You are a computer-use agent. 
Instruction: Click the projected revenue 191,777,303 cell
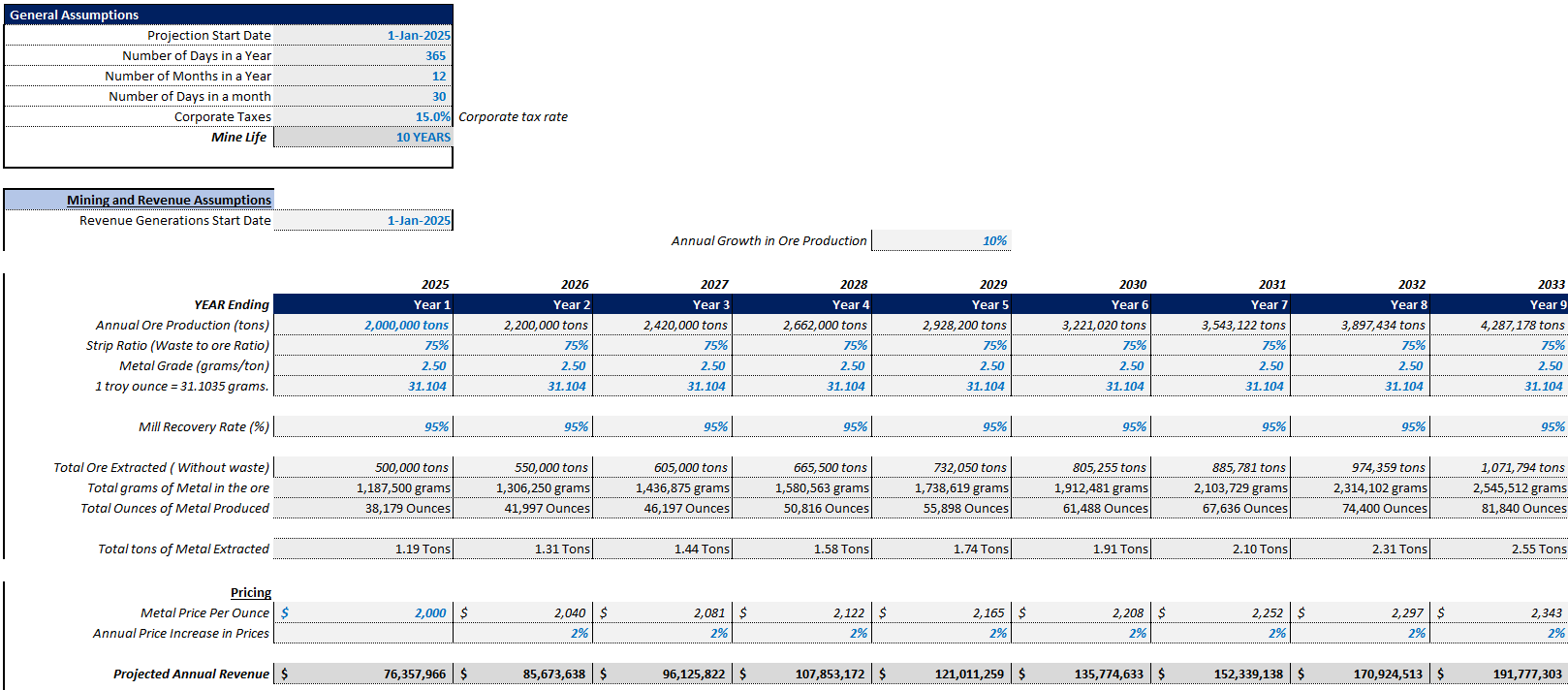point(1499,674)
